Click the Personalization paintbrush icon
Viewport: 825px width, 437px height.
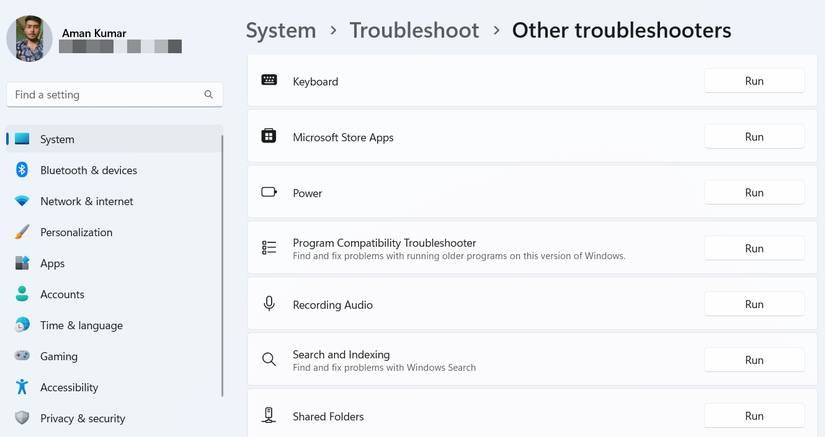pyautogui.click(x=22, y=232)
